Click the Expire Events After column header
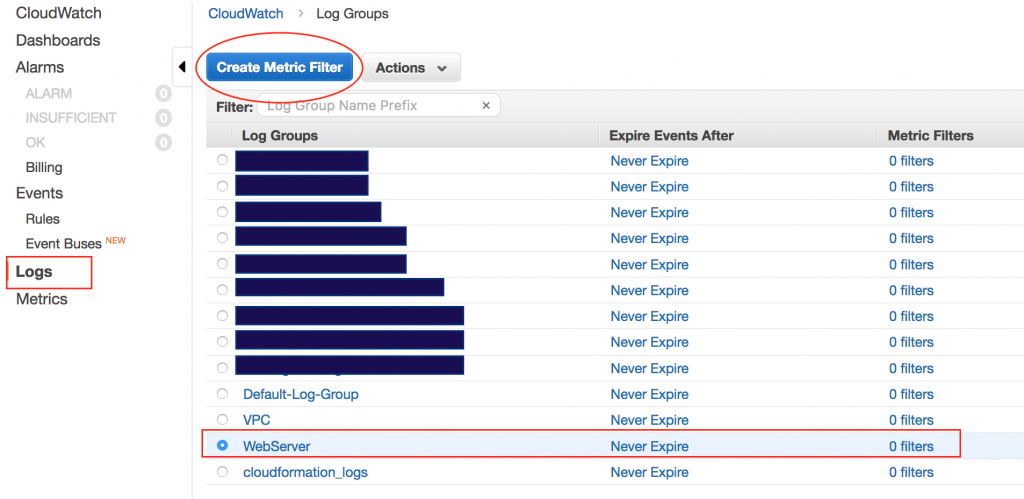 671,136
